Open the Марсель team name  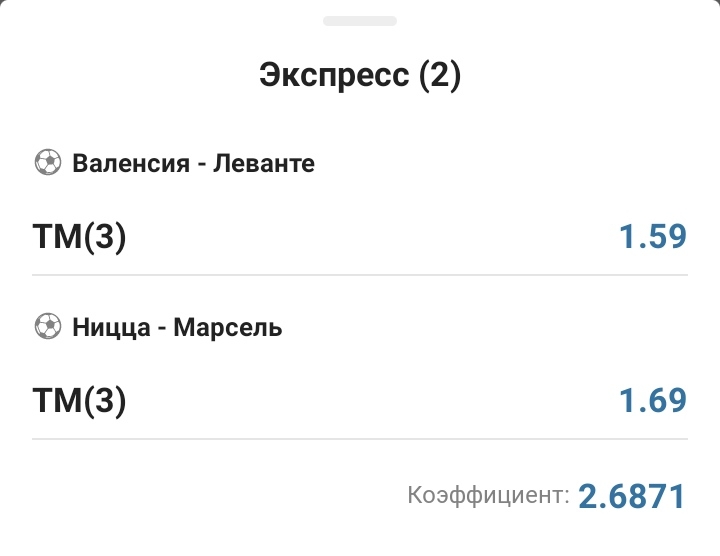pos(228,327)
